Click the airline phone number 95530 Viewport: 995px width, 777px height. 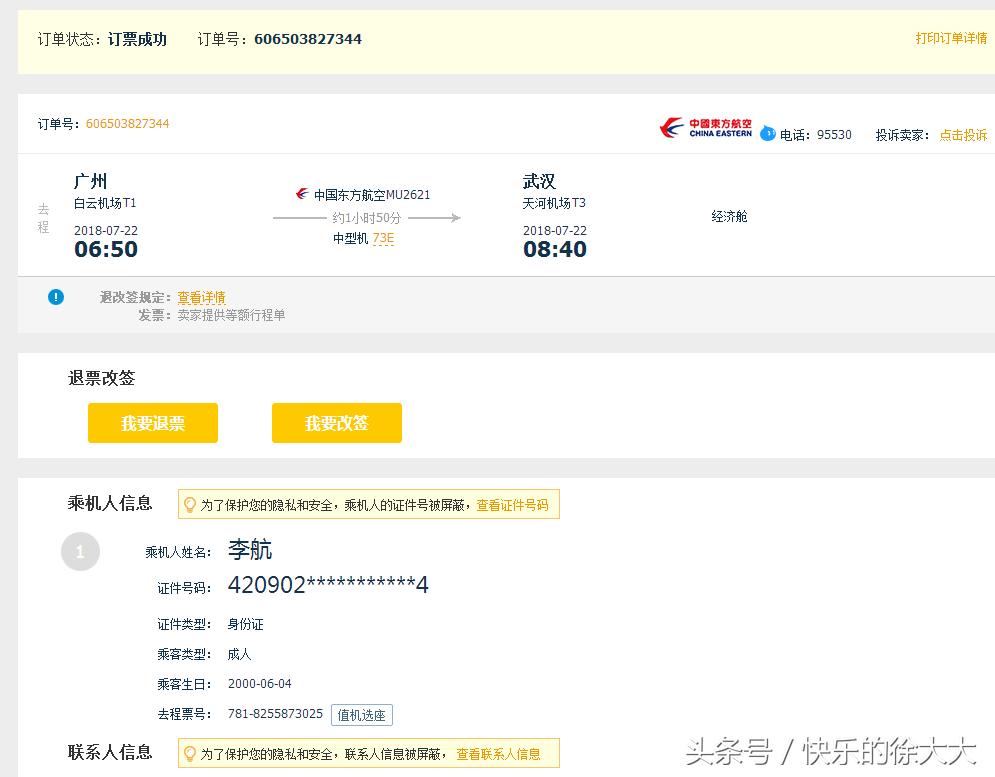pyautogui.click(x=833, y=134)
